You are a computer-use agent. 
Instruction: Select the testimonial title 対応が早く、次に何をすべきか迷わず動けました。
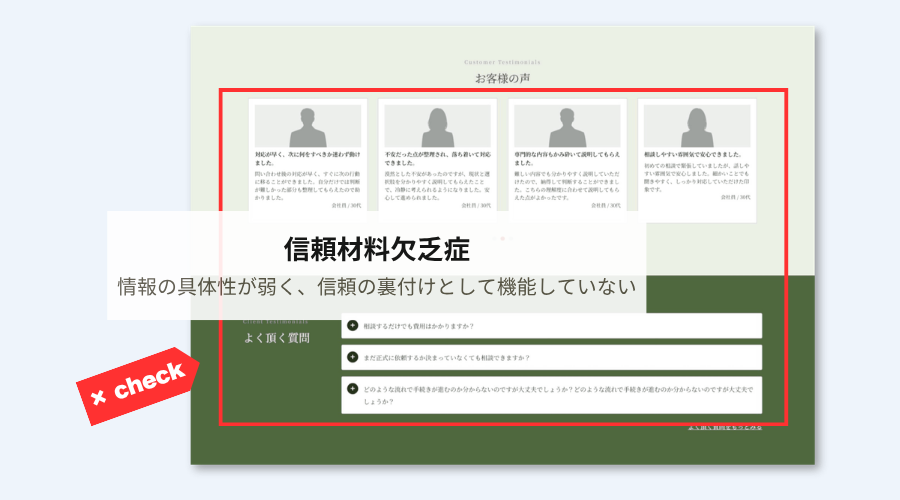click(x=308, y=158)
